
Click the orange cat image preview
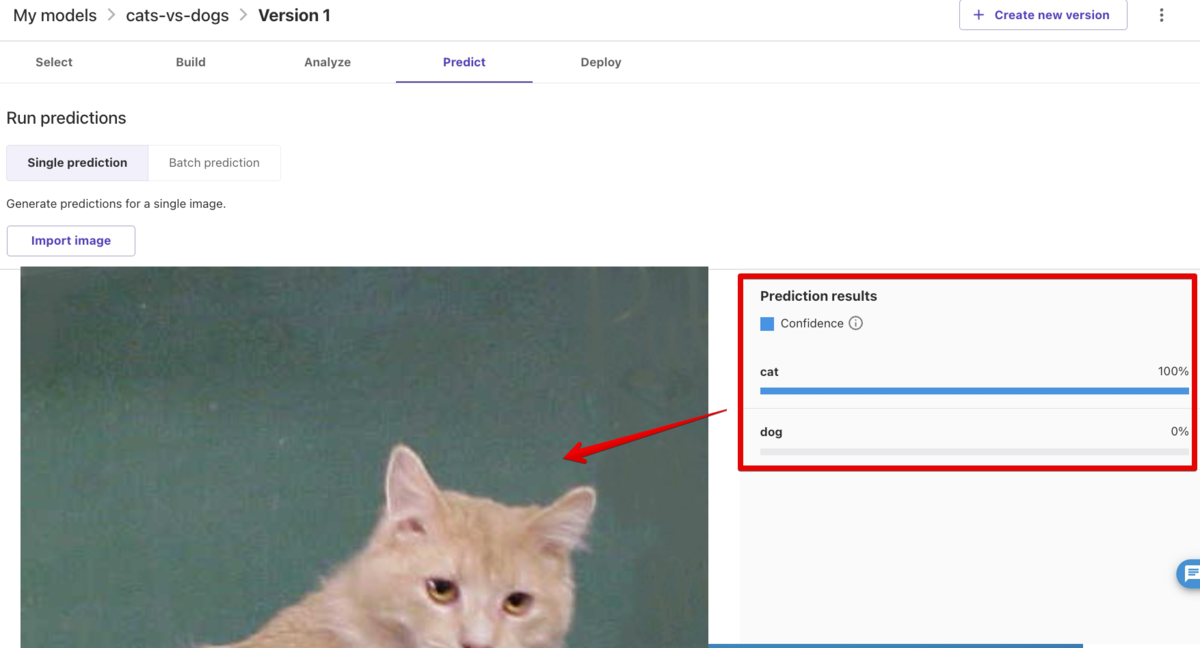click(x=364, y=457)
